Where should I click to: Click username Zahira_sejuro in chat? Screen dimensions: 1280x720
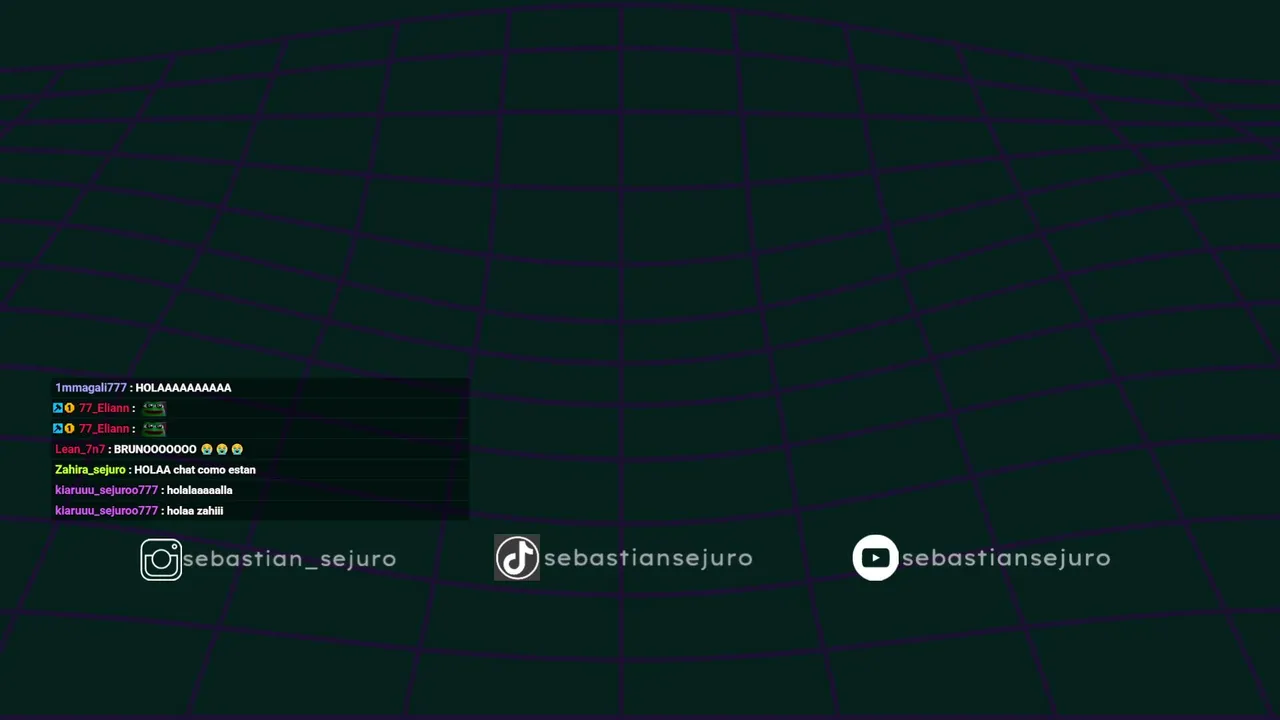[x=90, y=470]
